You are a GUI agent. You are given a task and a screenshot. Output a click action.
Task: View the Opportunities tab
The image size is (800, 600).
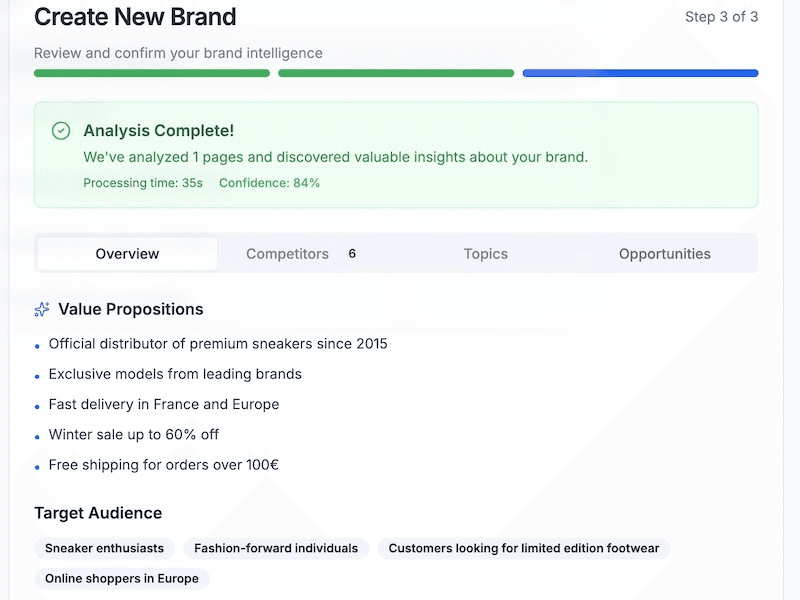[x=664, y=254]
